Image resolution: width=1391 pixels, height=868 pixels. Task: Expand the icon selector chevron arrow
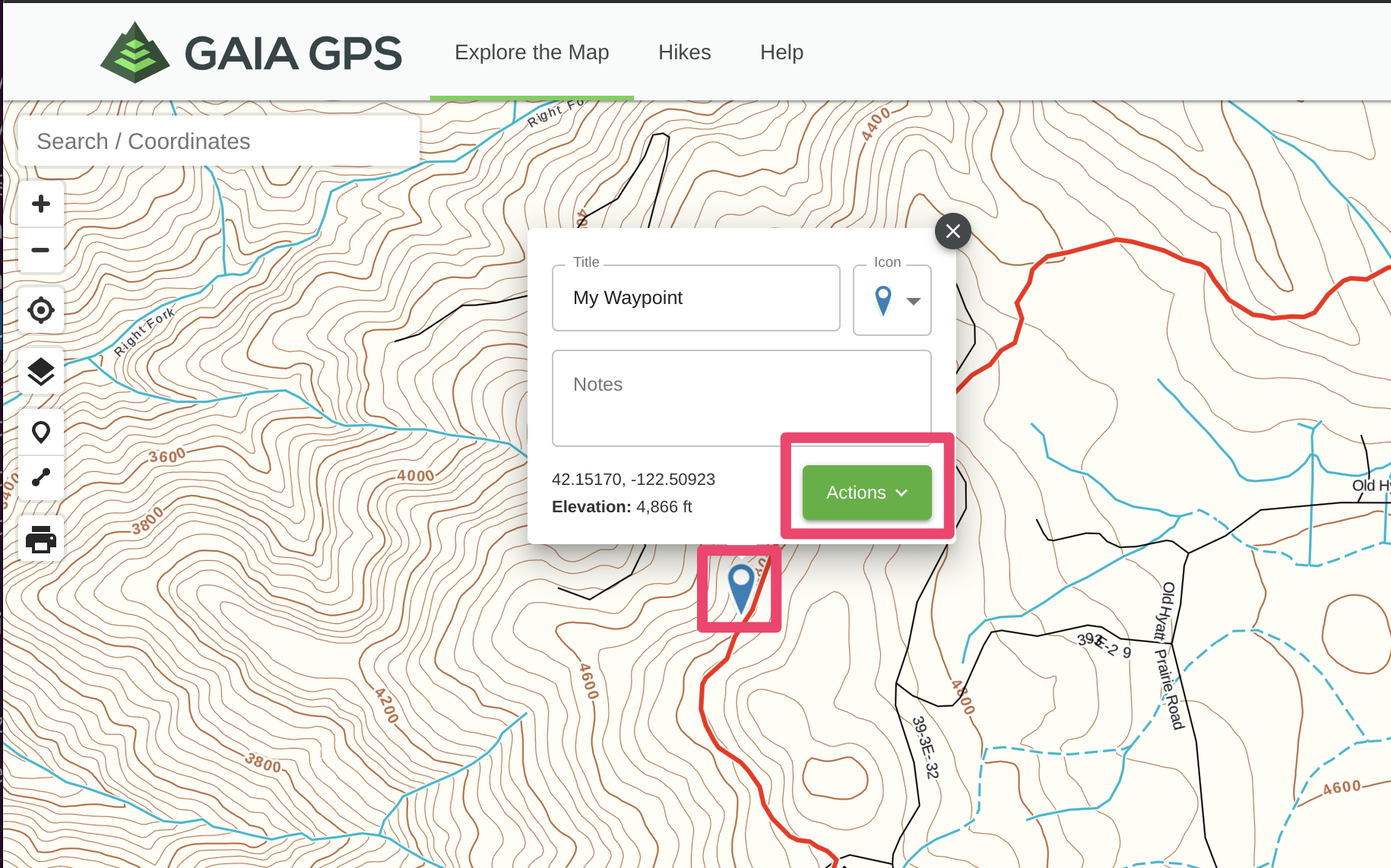[914, 301]
